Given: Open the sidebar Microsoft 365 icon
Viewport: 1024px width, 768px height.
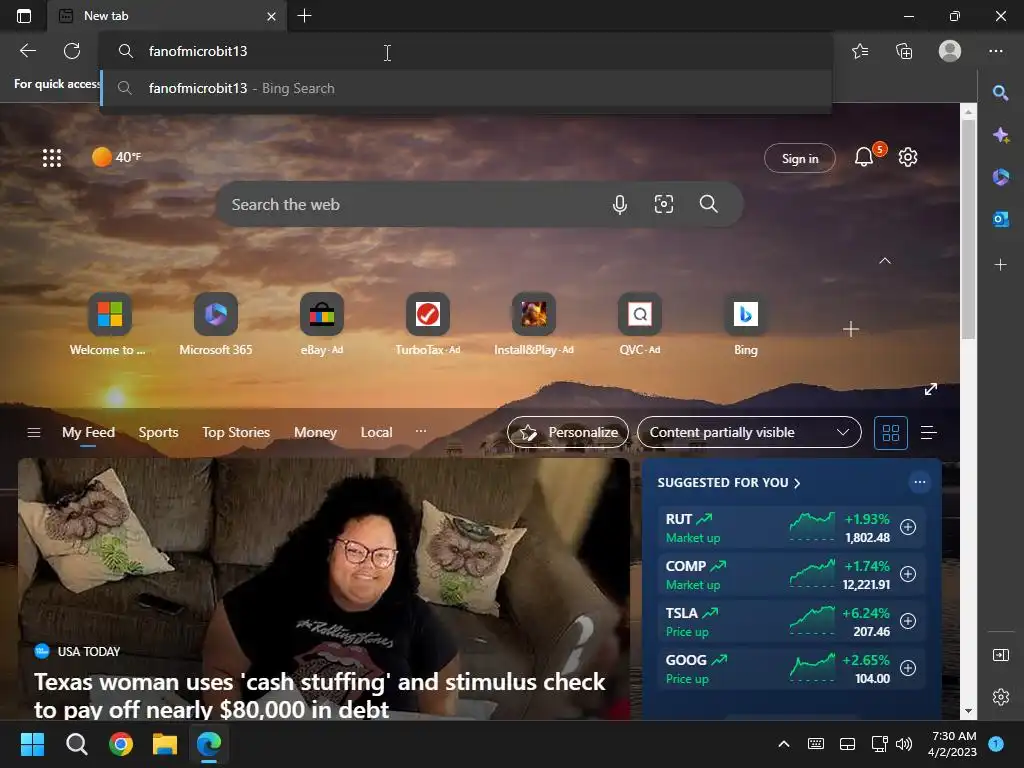Looking at the screenshot, I should (1000, 176).
